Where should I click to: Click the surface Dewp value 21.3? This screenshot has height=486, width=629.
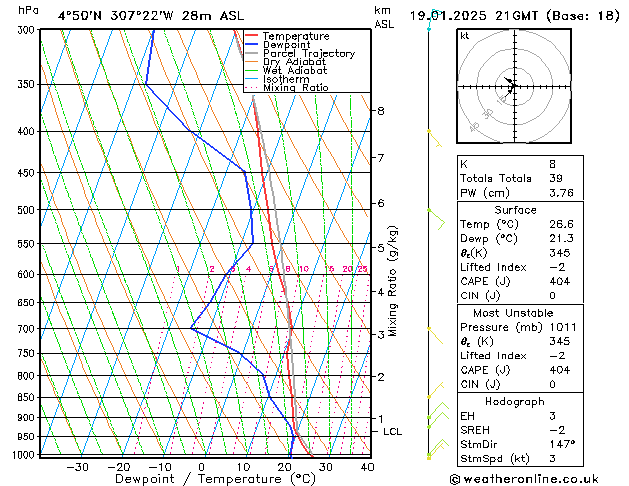[x=561, y=239]
